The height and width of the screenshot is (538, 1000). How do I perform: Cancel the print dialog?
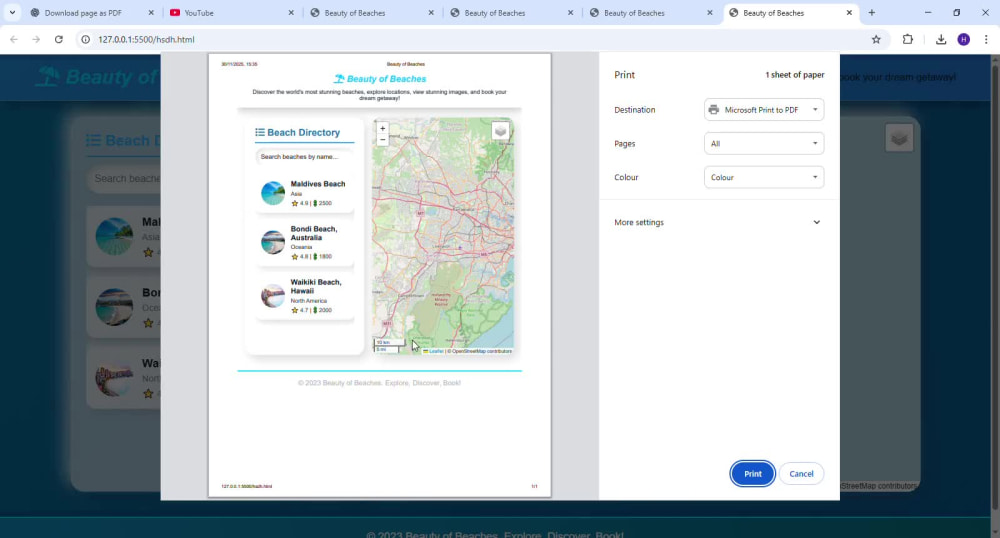coord(801,474)
